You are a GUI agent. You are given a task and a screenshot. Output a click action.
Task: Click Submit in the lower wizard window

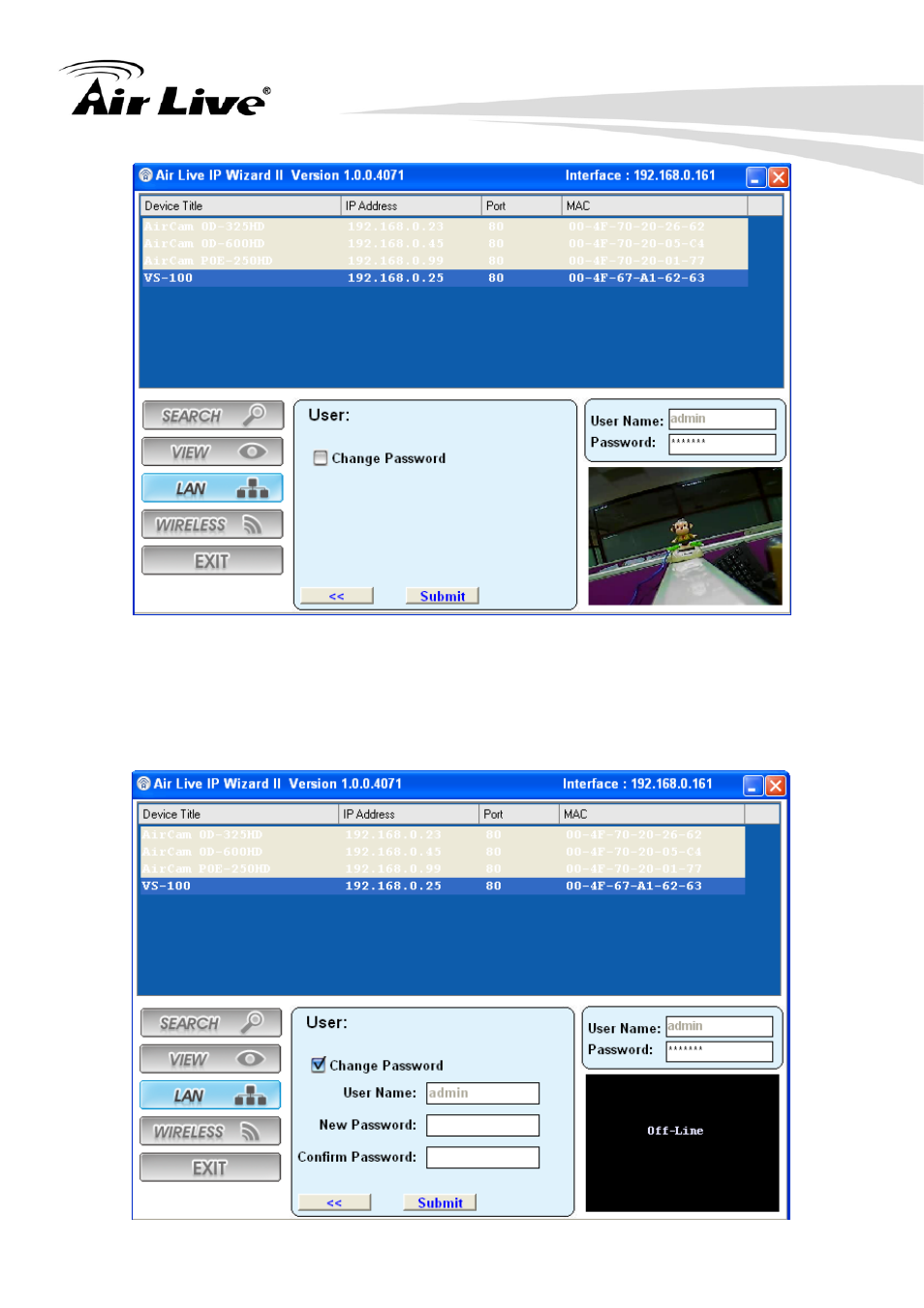pos(441,1202)
